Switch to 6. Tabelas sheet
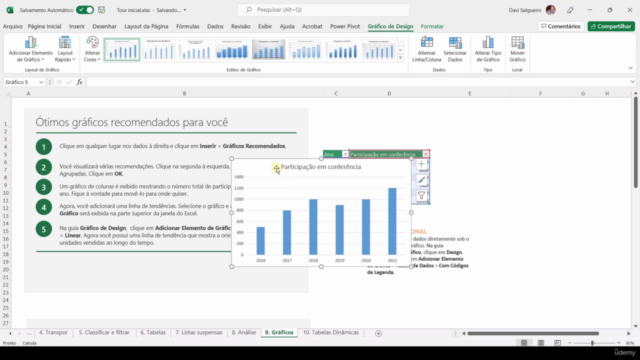This screenshot has width=640, height=360. [x=153, y=333]
